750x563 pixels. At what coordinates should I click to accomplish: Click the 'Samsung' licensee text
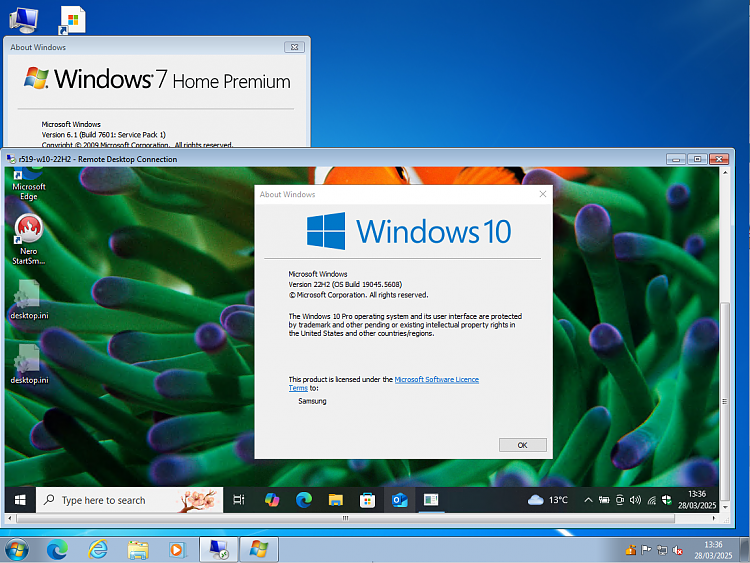[x=312, y=401]
